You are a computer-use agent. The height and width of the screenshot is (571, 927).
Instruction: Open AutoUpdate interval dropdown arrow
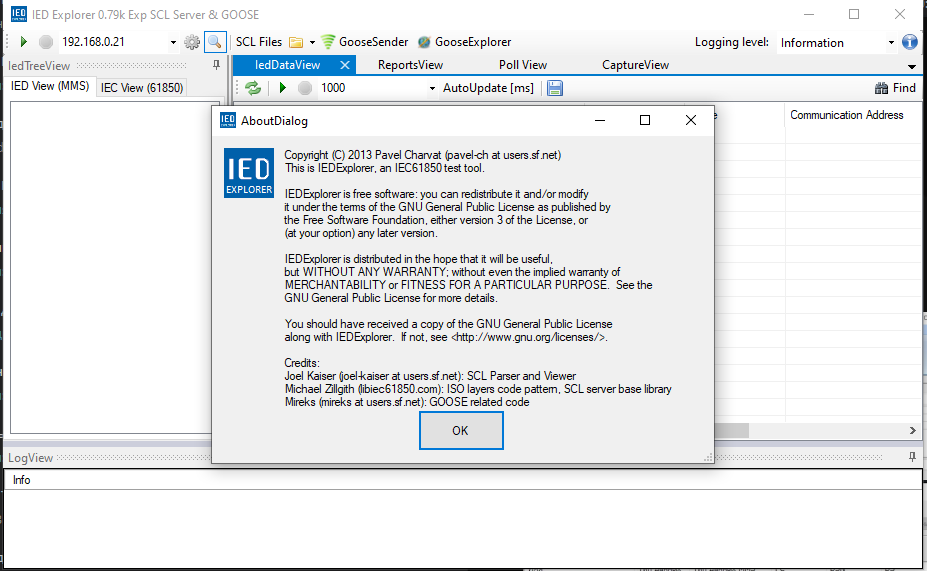[x=432, y=89]
